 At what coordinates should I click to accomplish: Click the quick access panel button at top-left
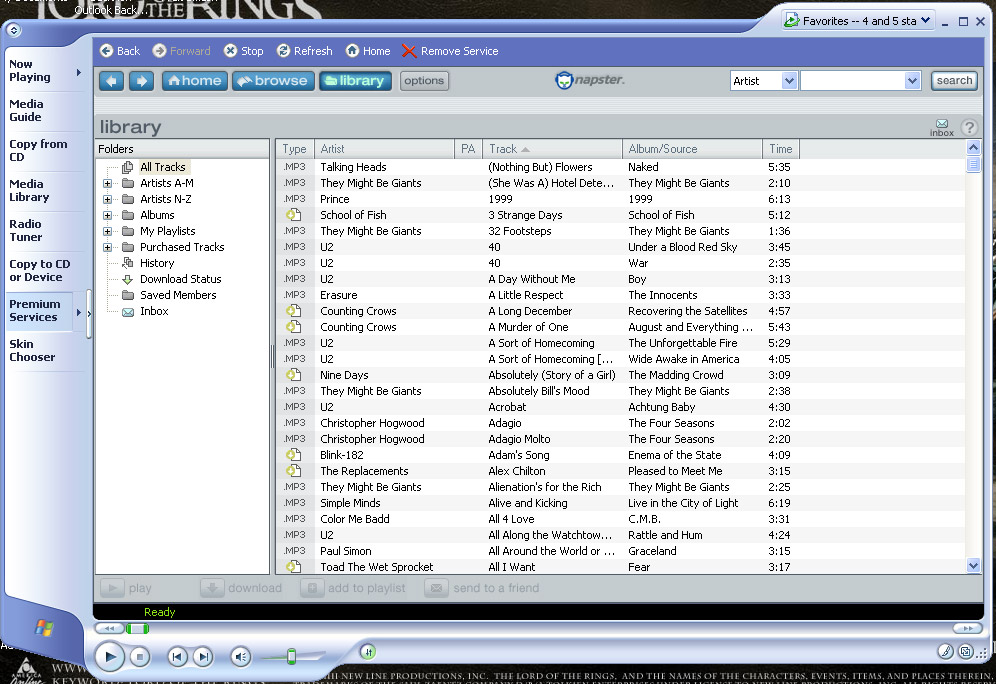click(x=14, y=30)
